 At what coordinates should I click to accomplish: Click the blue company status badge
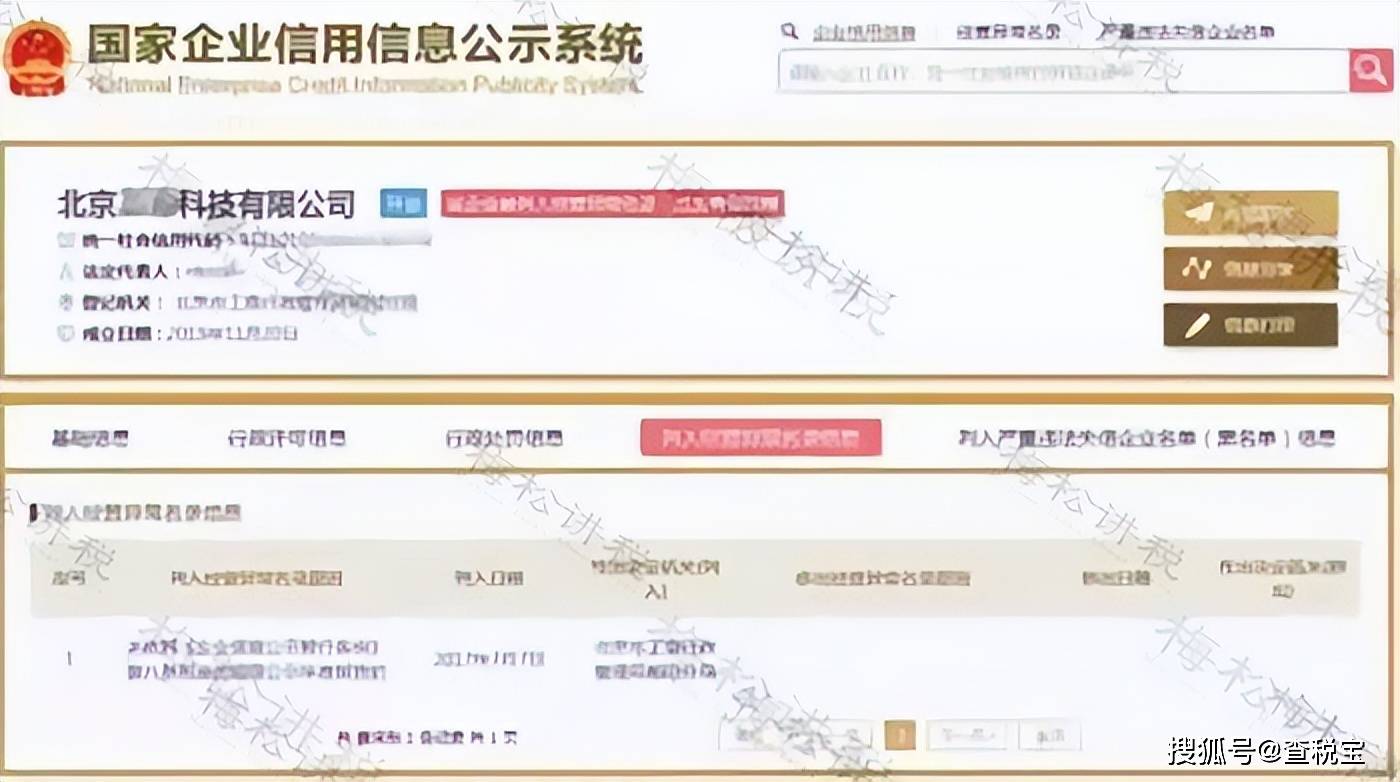[x=403, y=204]
